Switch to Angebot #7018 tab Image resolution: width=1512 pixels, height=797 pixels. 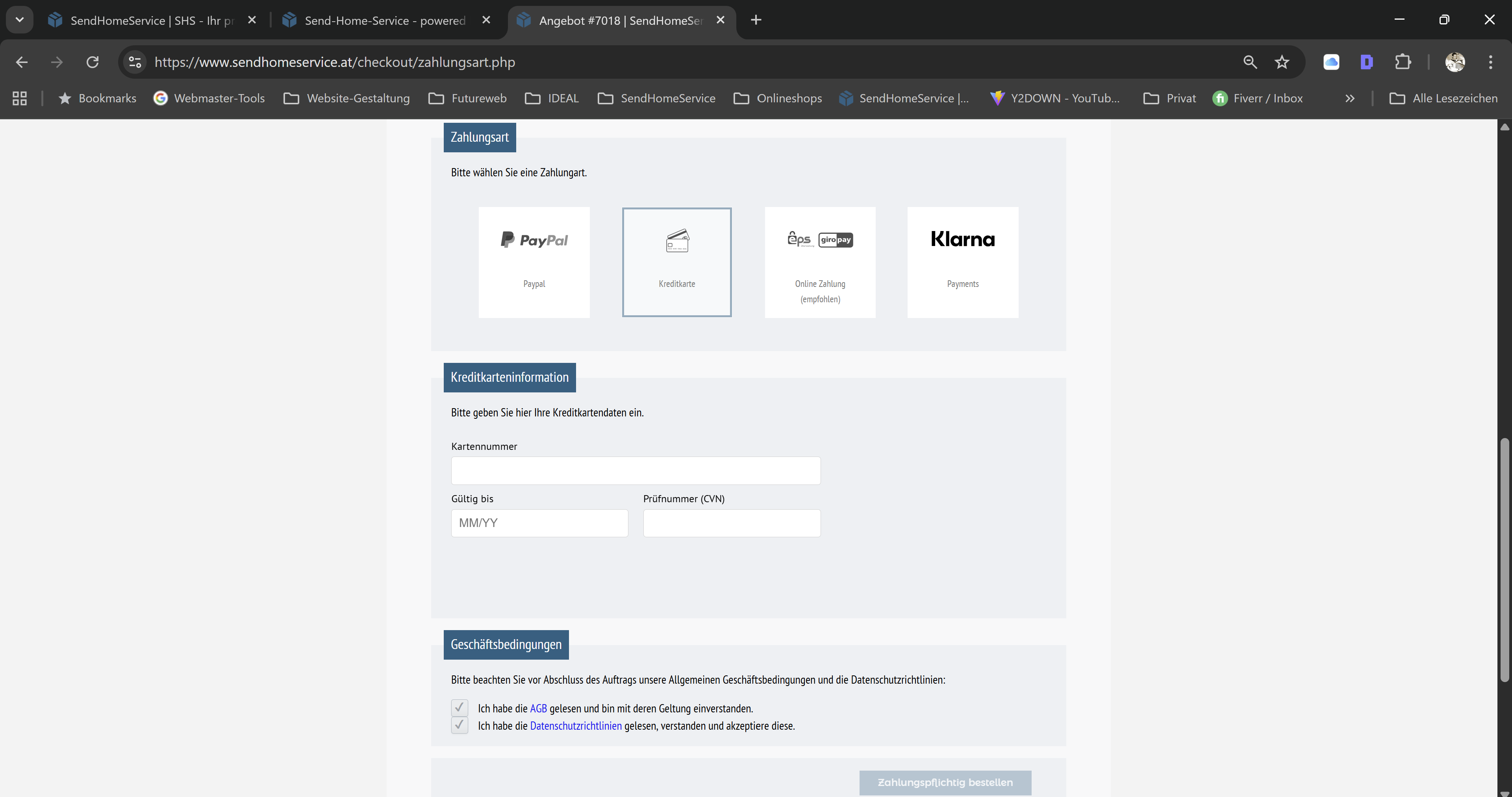pyautogui.click(x=621, y=20)
